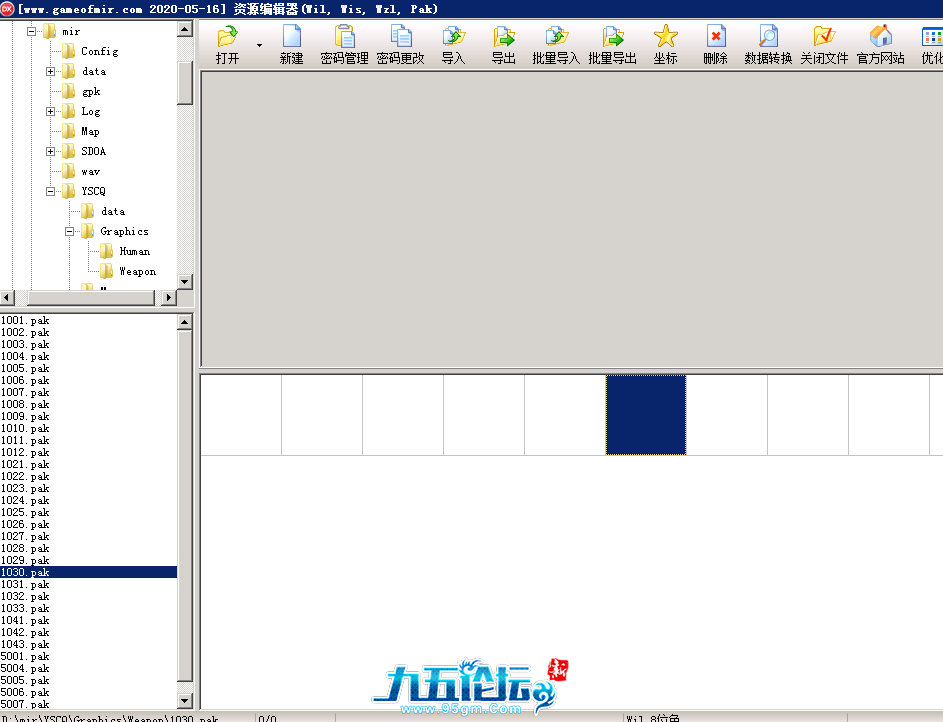Collapse the mir folder node
The image size is (943, 722).
[x=31, y=31]
